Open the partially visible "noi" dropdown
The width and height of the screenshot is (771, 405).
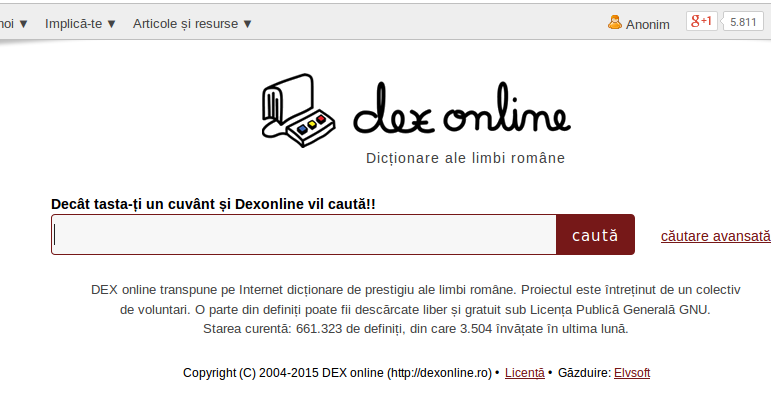click(14, 24)
